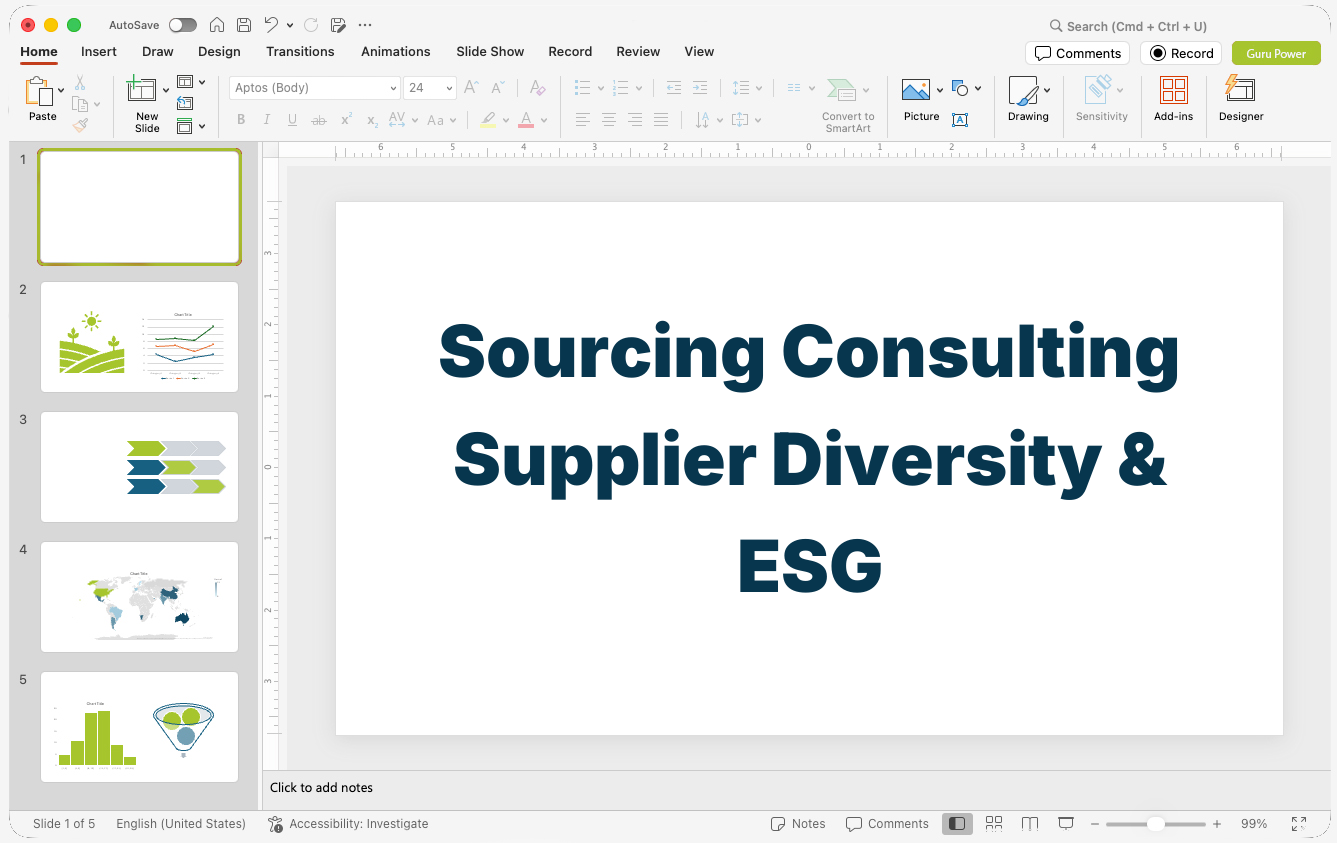The image size is (1337, 843).
Task: Fit slide to current window icon
Action: tap(1299, 824)
